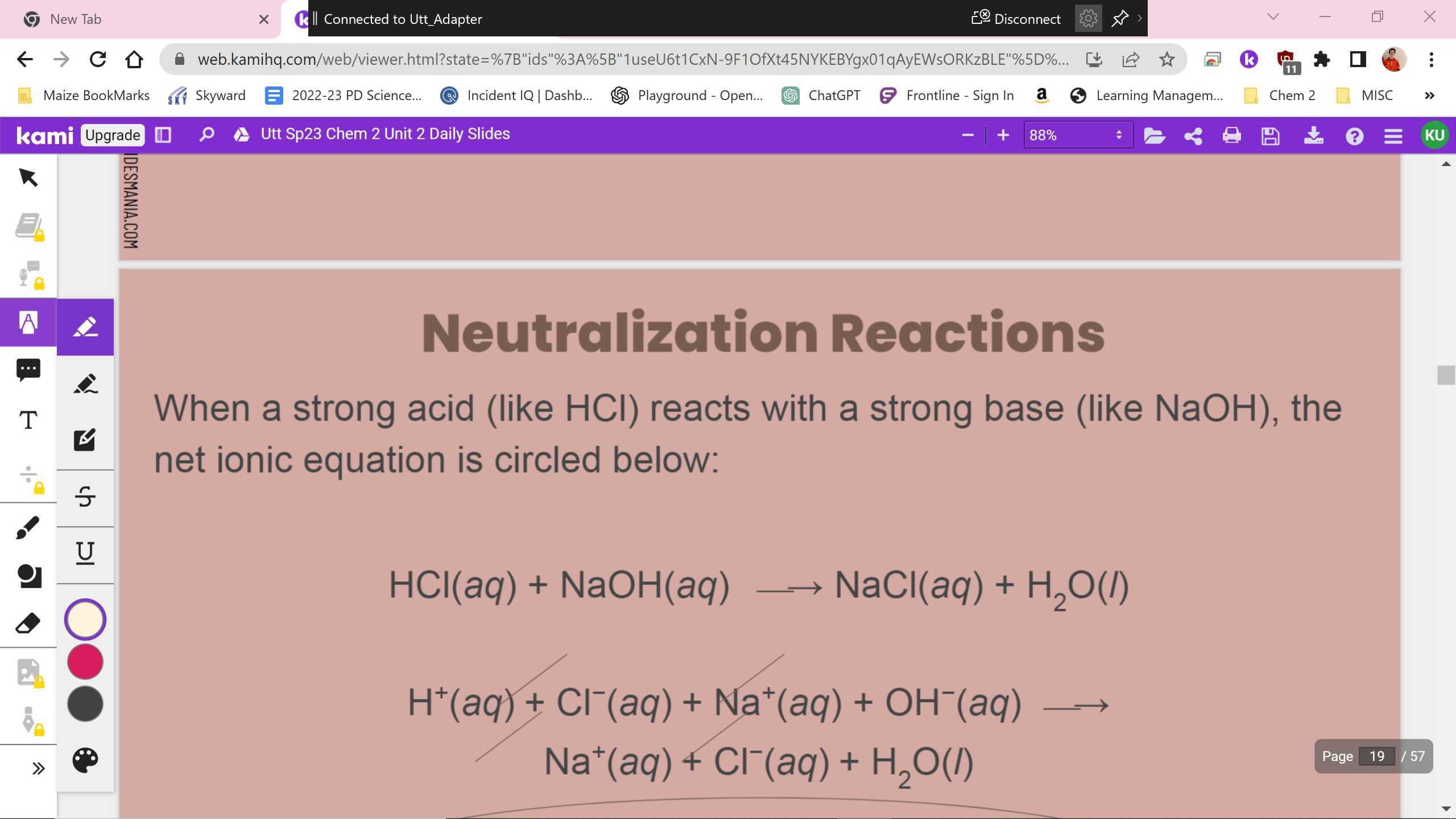The width and height of the screenshot is (1456, 819).
Task: Pick the pink highlighter color swatch
Action: (85, 661)
